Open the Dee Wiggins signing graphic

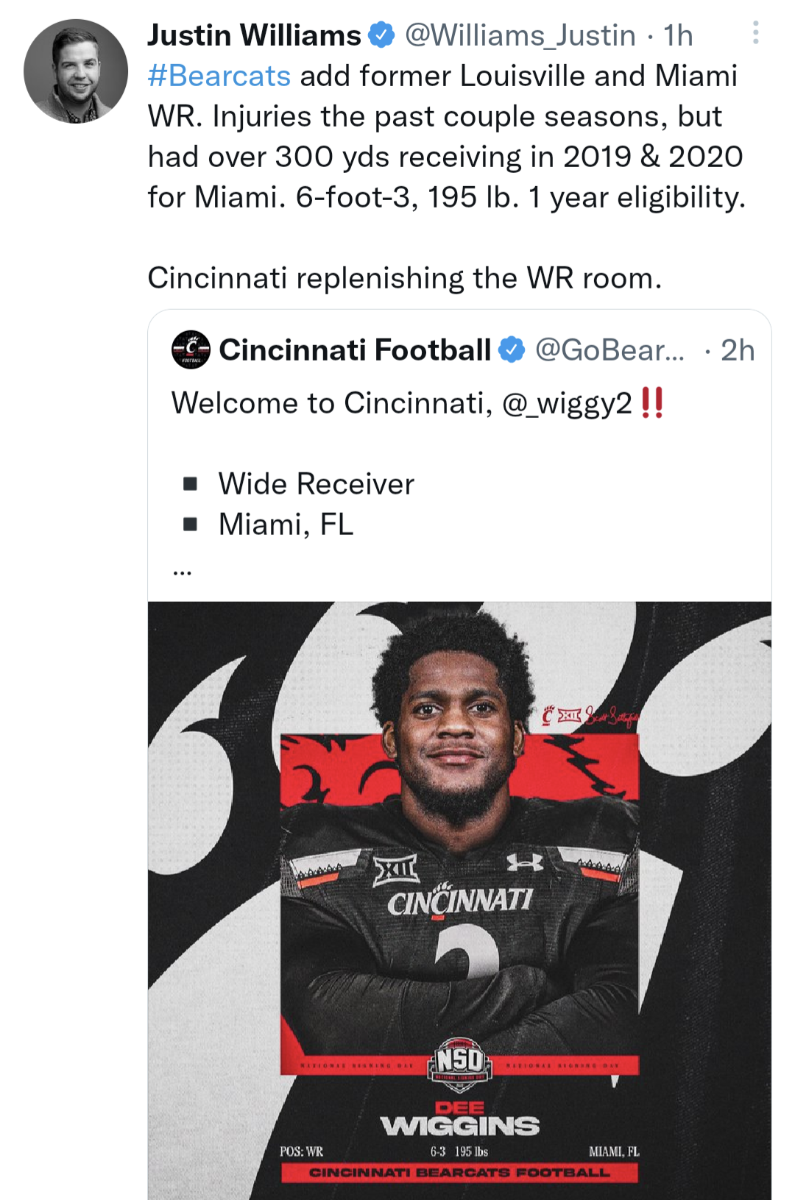coord(460,900)
